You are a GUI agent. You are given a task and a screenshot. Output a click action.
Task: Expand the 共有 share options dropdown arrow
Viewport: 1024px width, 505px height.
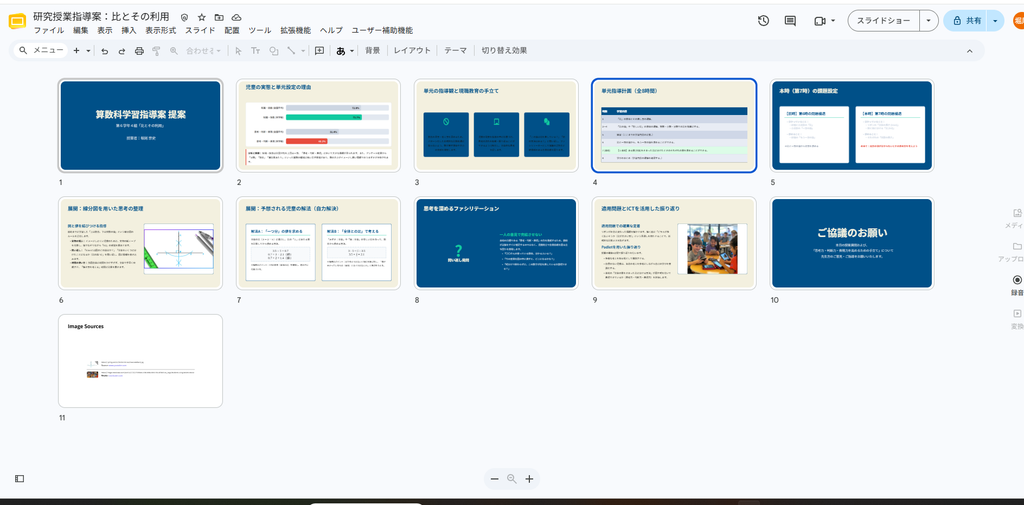(995, 21)
